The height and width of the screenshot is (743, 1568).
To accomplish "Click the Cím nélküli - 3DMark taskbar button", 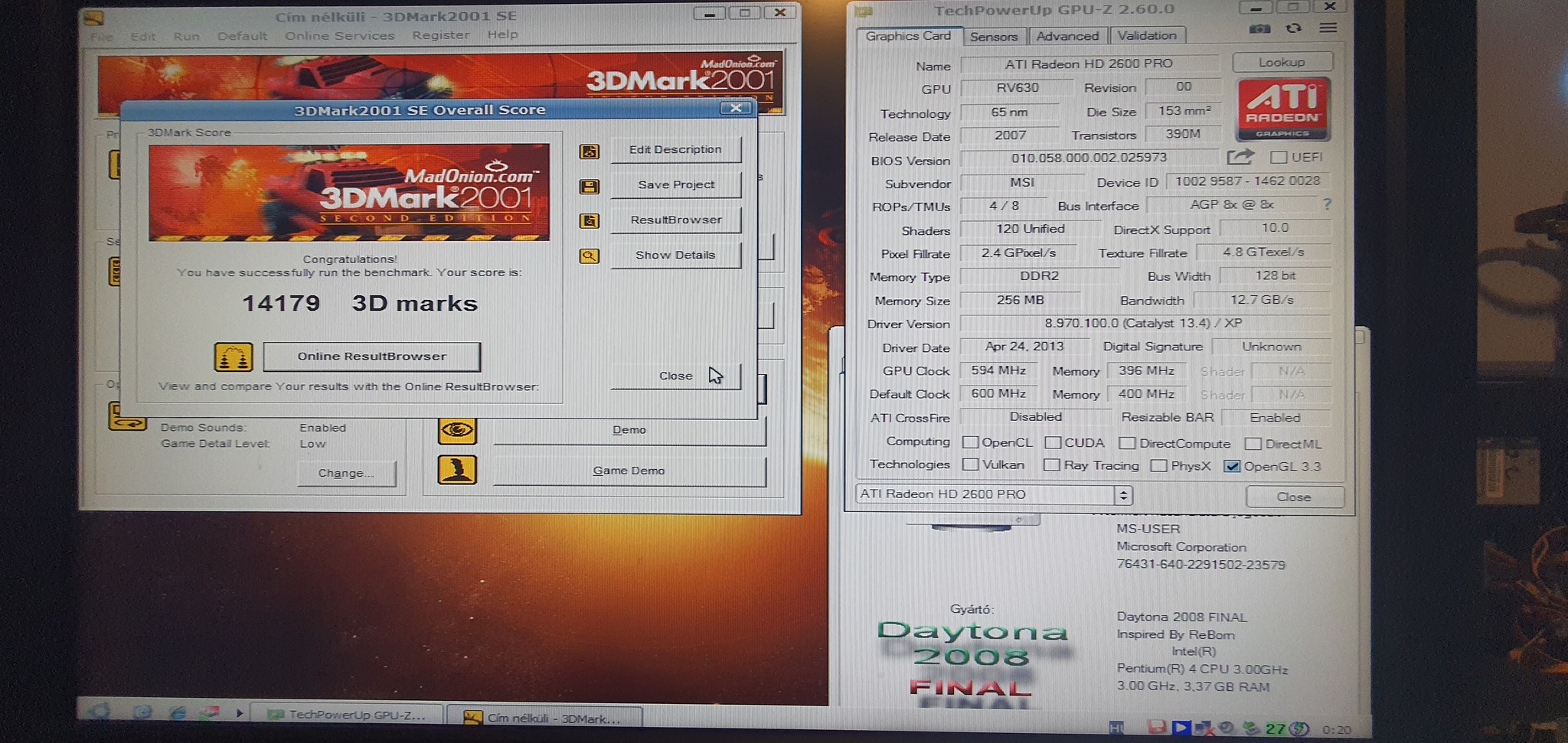I will (544, 718).
